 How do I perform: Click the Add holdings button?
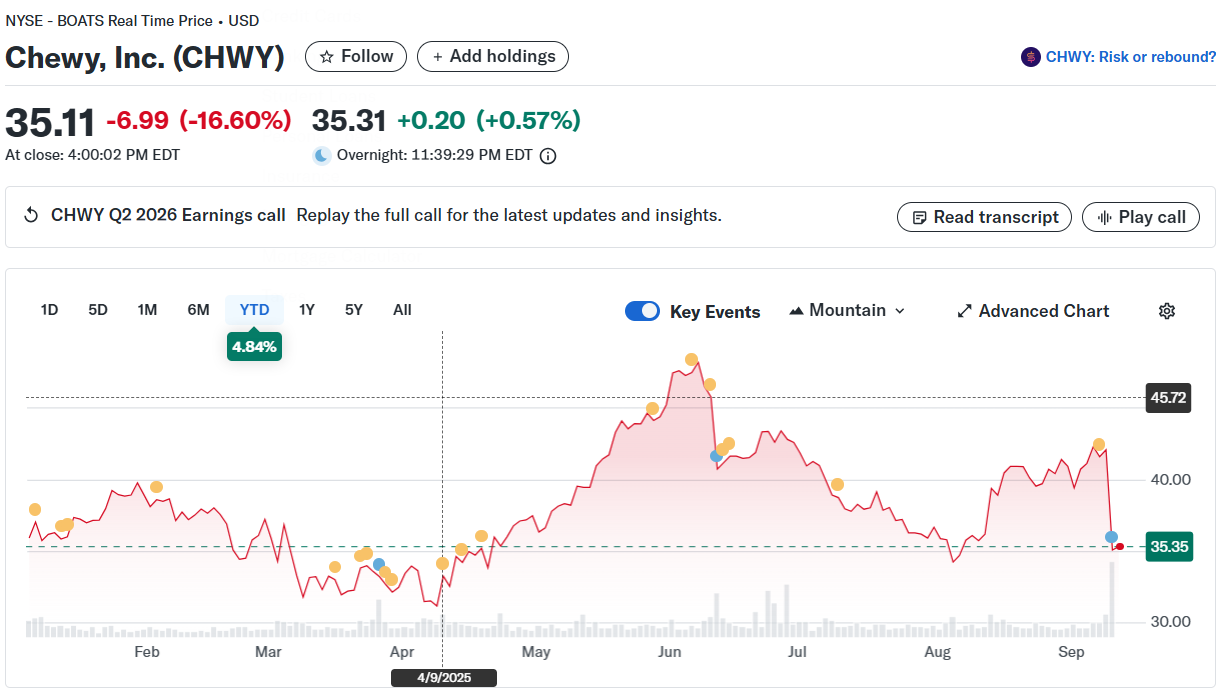pyautogui.click(x=493, y=57)
